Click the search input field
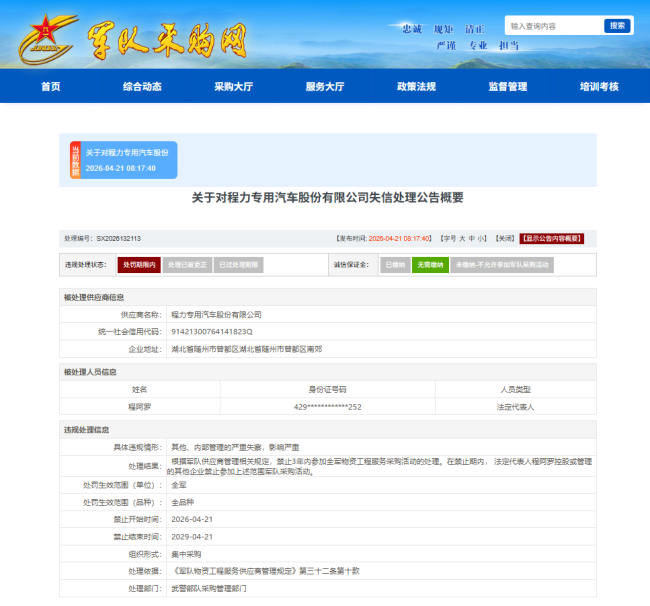The width and height of the screenshot is (650, 606). click(x=555, y=26)
